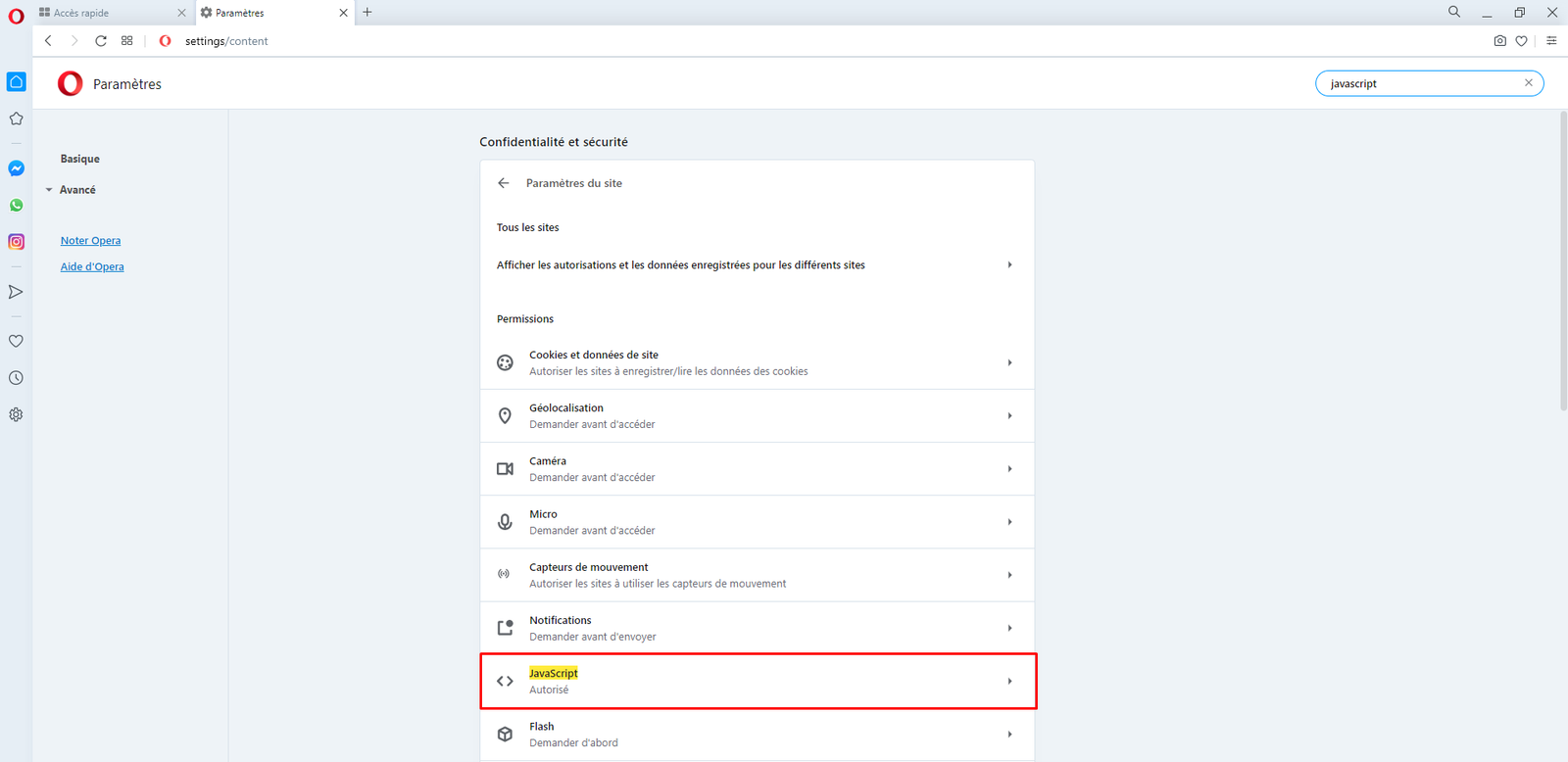Switch to the Accès rapide tab

coord(108,13)
